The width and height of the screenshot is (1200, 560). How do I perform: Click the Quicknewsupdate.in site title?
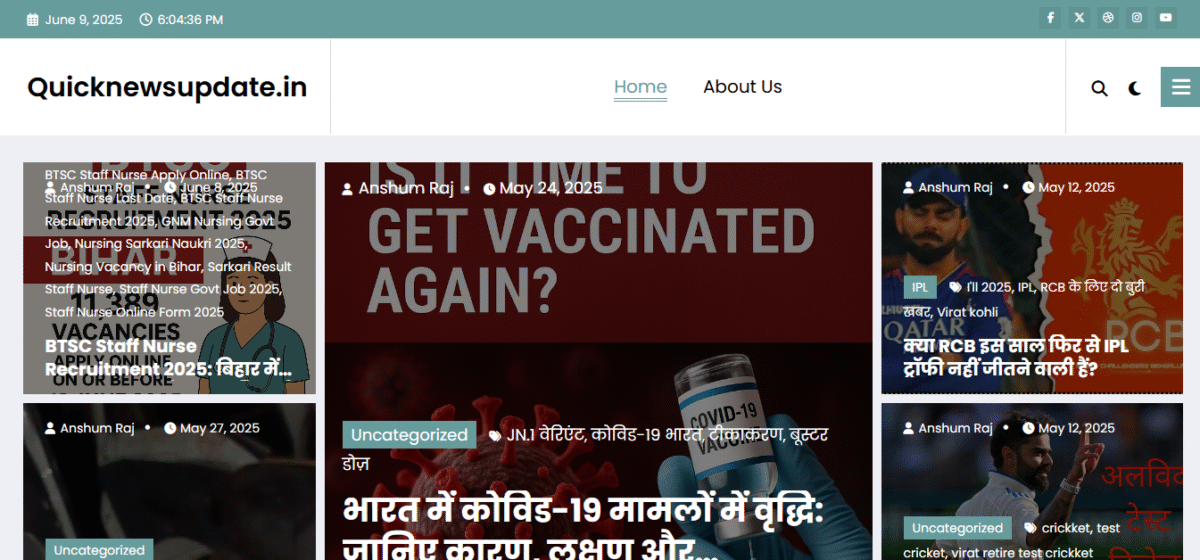point(167,87)
